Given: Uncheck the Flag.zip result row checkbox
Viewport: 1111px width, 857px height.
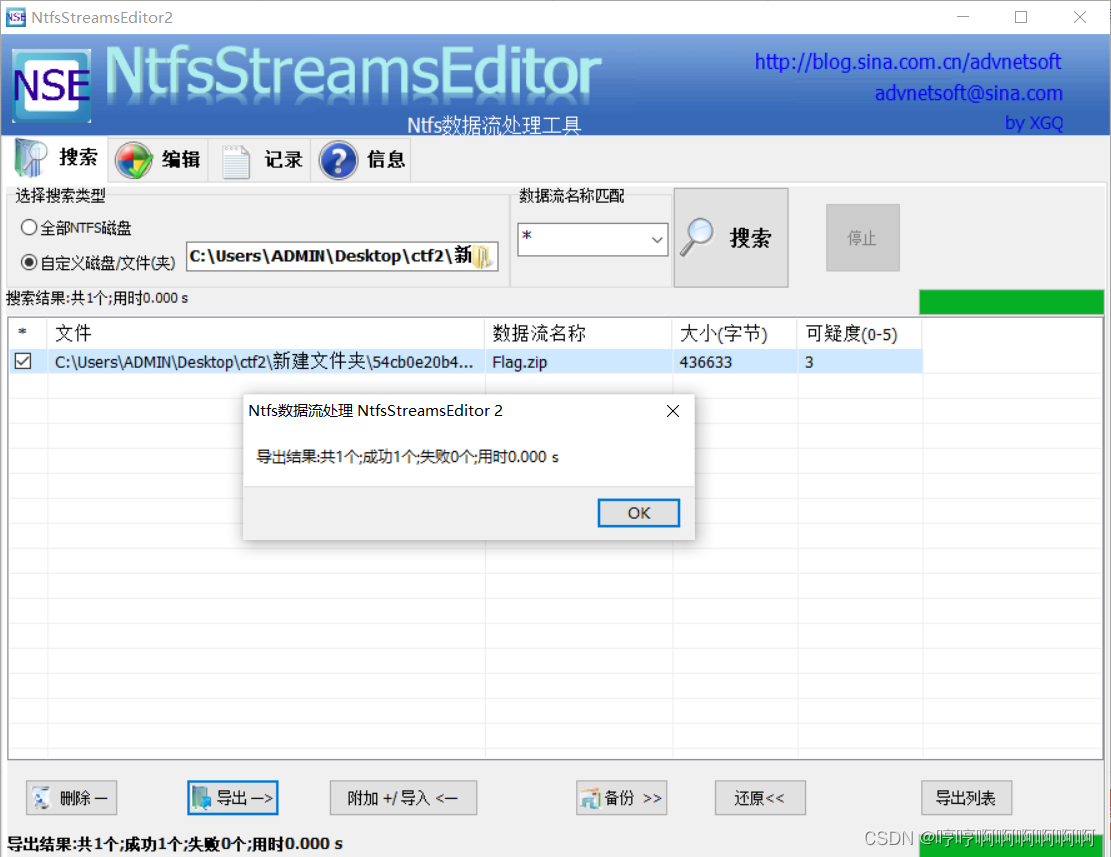Looking at the screenshot, I should [23, 361].
